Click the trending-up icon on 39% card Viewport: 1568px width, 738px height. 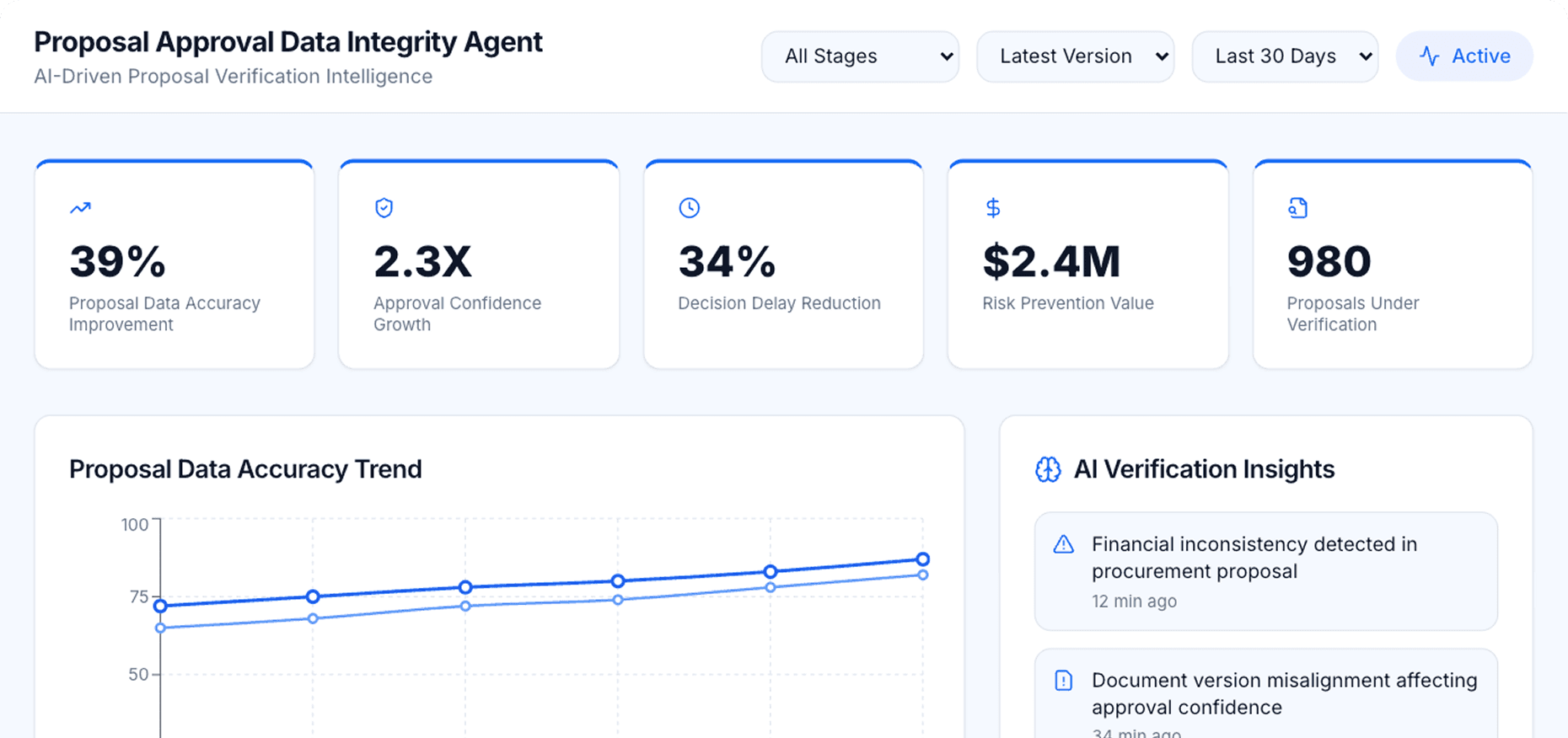[x=80, y=207]
